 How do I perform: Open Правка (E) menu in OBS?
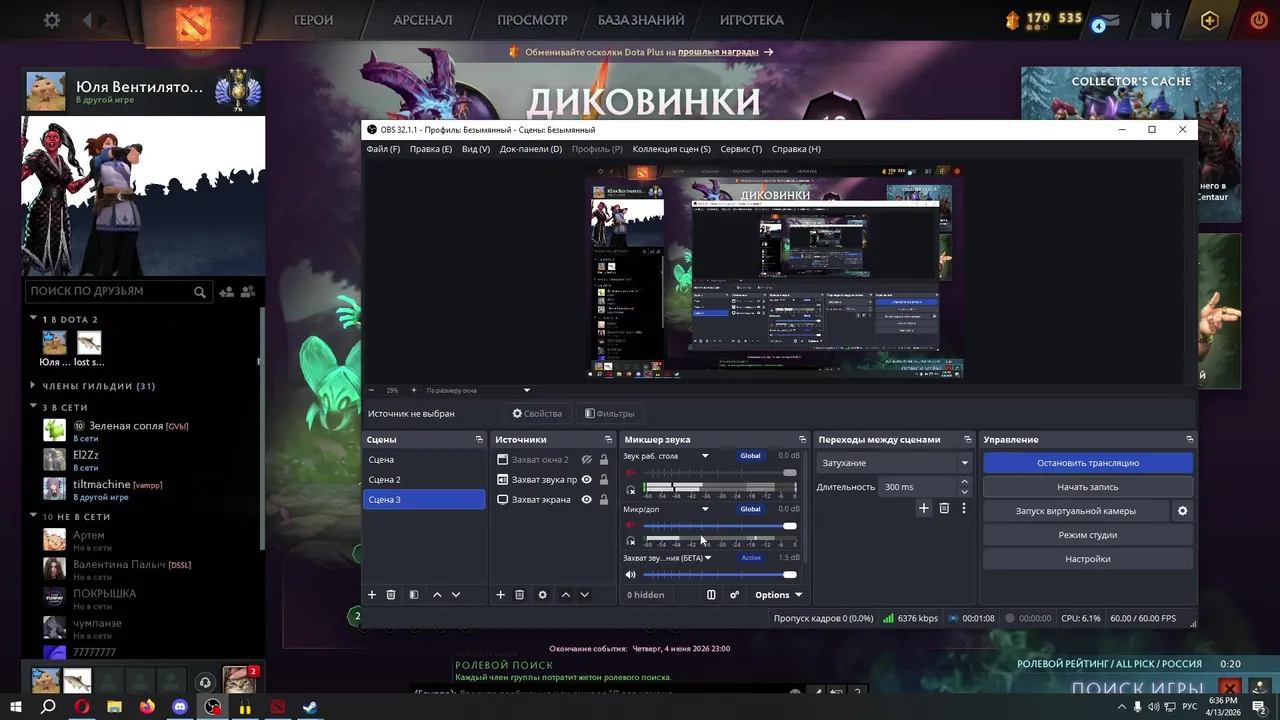(x=431, y=149)
